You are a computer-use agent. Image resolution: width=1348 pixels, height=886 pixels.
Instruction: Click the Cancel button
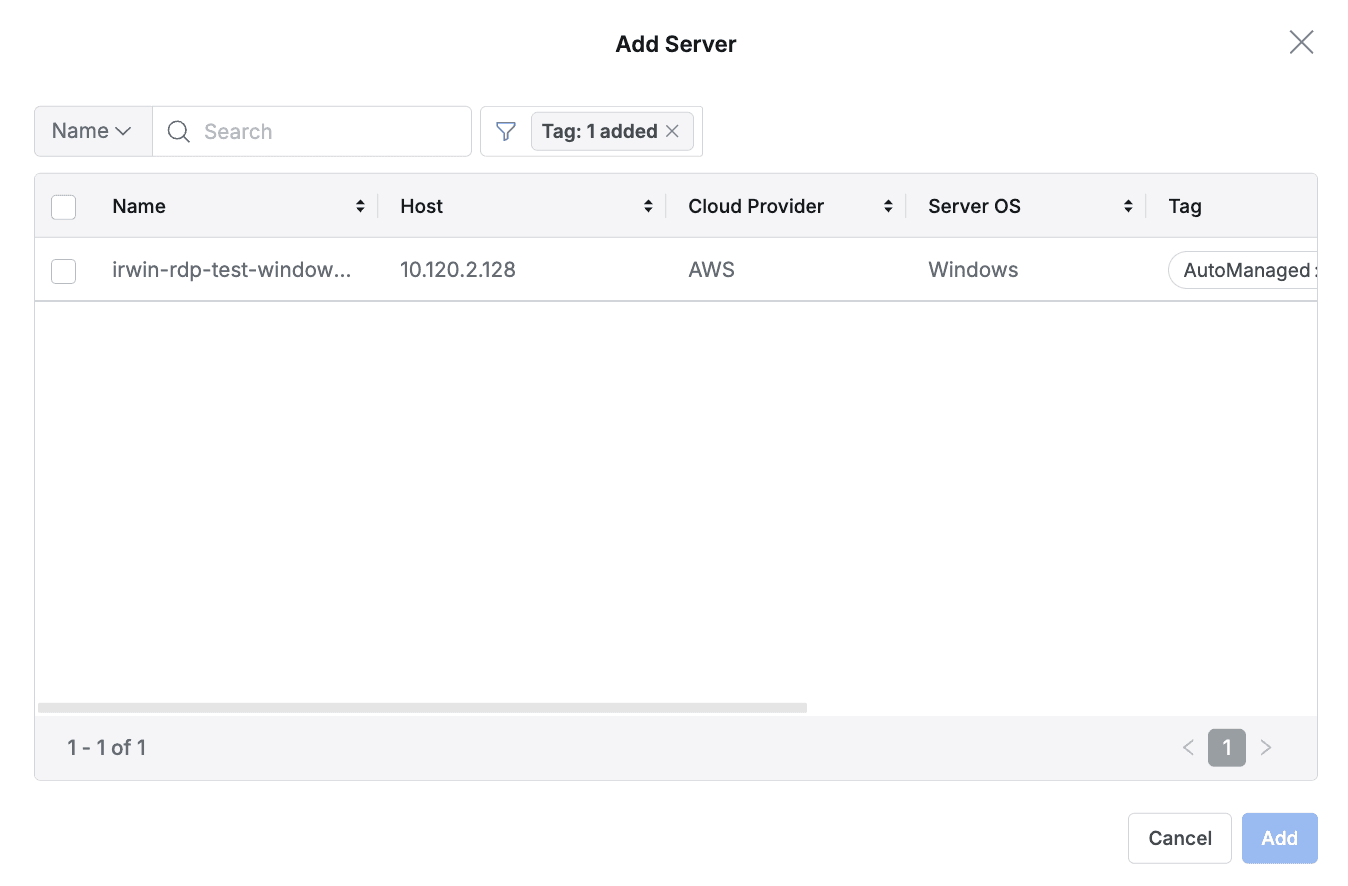pyautogui.click(x=1179, y=838)
